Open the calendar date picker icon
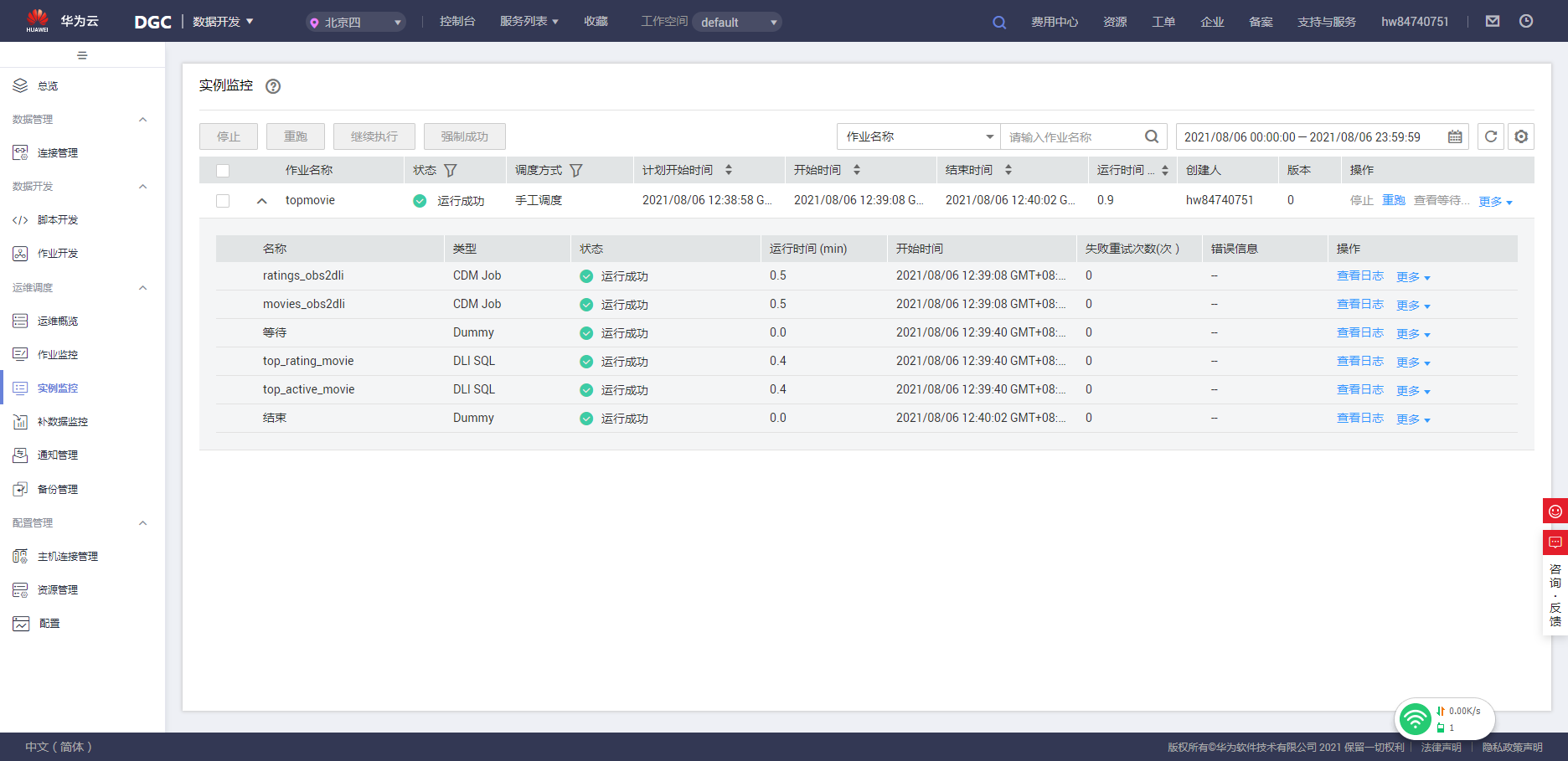Screen dimensions: 1568x761 click(x=1455, y=136)
